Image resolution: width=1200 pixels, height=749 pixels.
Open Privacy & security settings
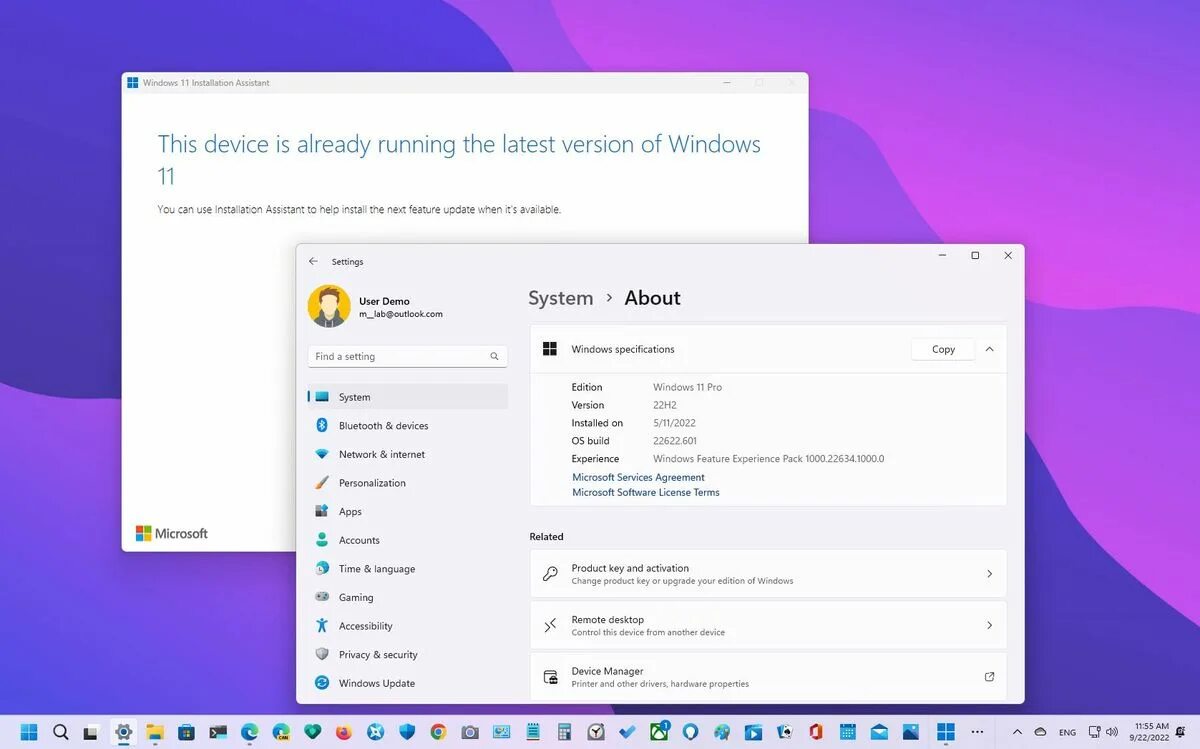coord(408,655)
